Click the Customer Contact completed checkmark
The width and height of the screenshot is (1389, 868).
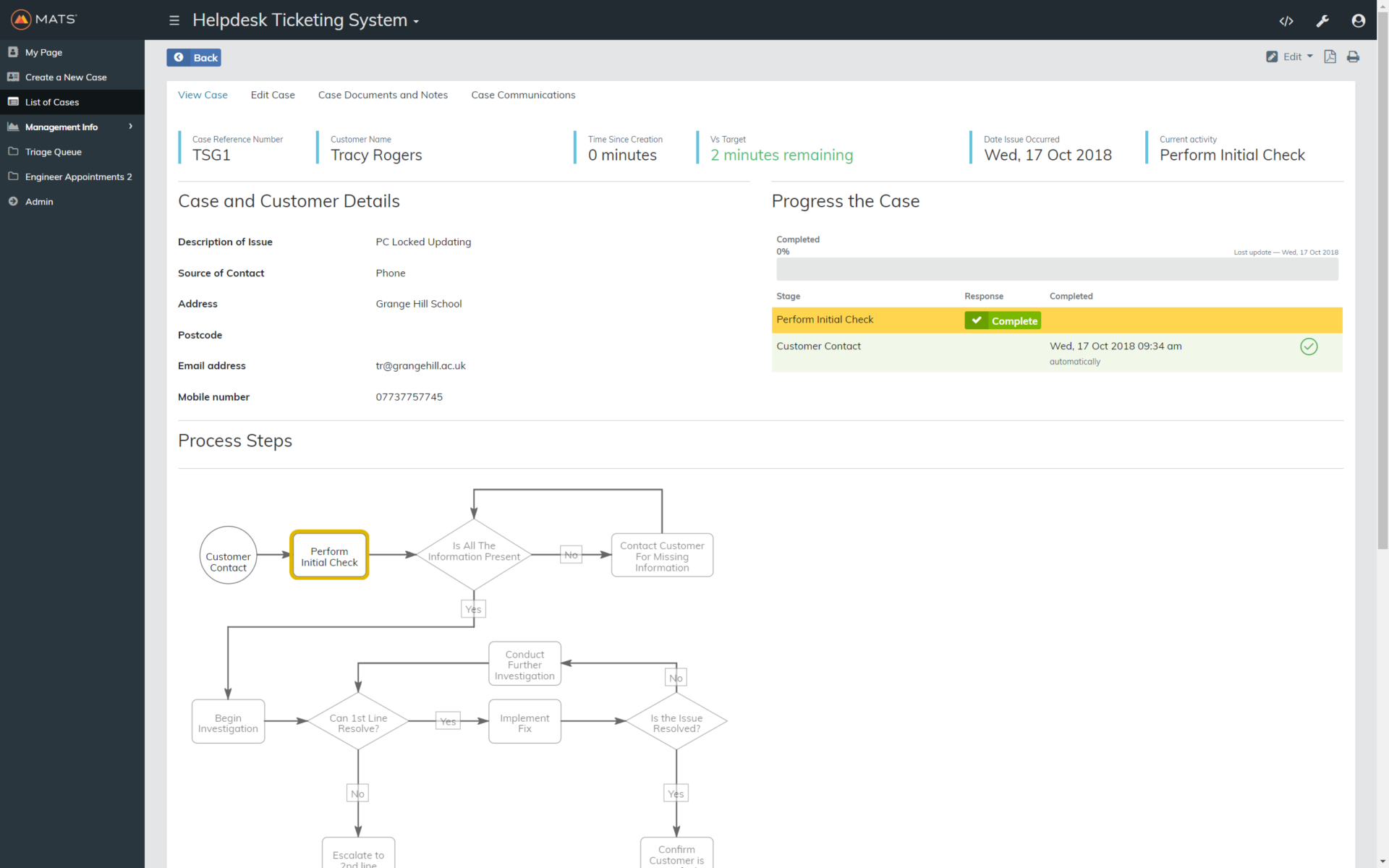point(1308,346)
